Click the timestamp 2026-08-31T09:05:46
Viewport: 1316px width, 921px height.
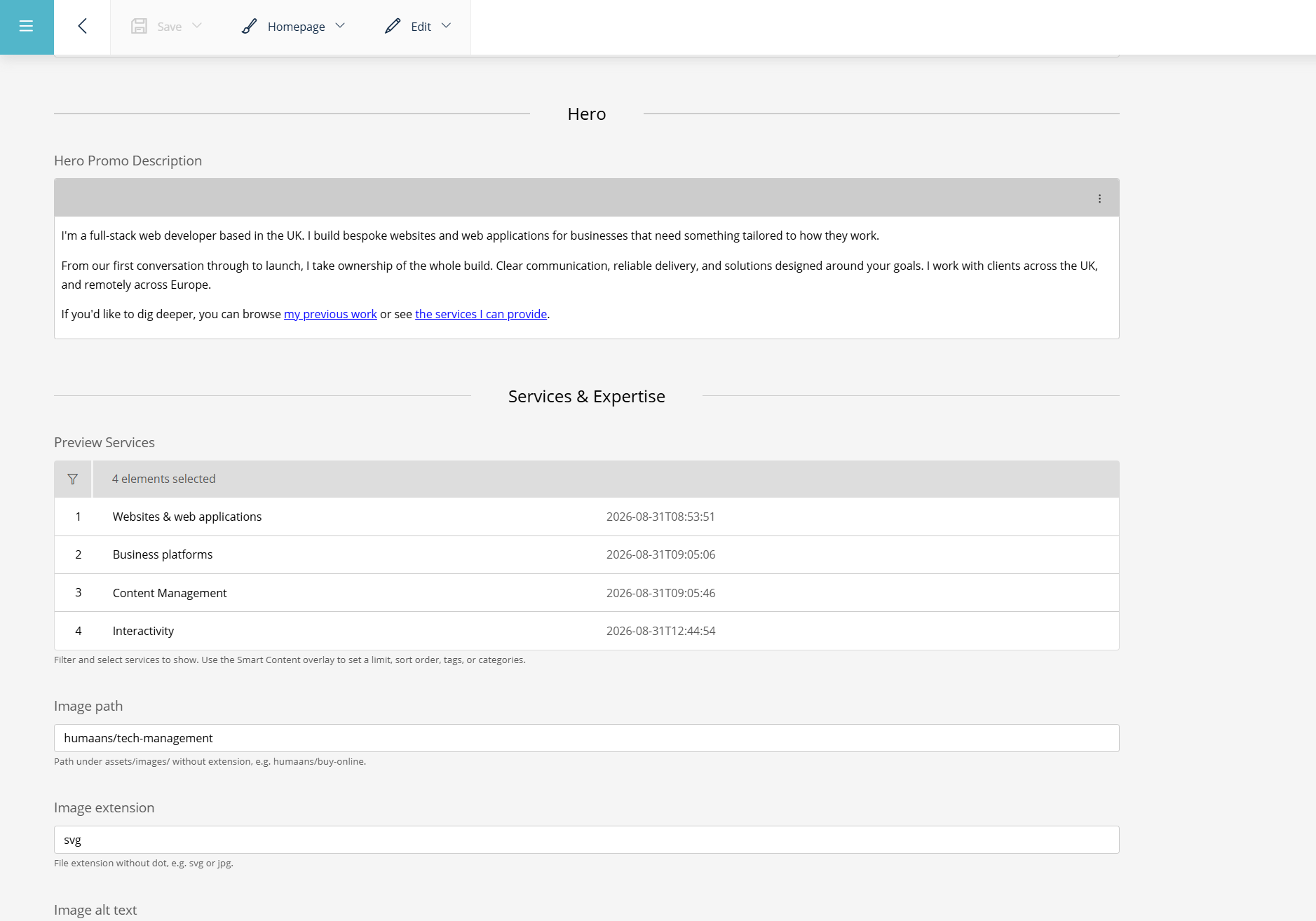660,593
